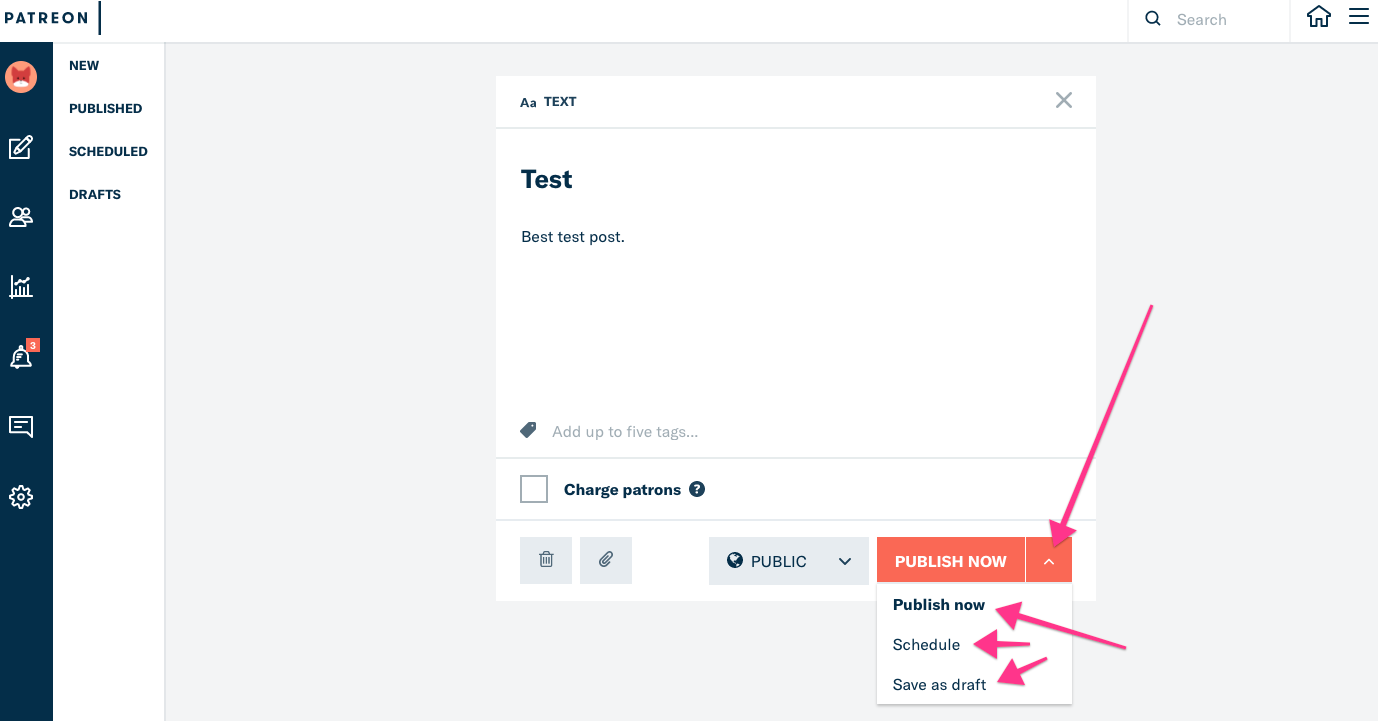This screenshot has width=1378, height=721.
Task: Choose Schedule from publish menu
Action: point(926,645)
